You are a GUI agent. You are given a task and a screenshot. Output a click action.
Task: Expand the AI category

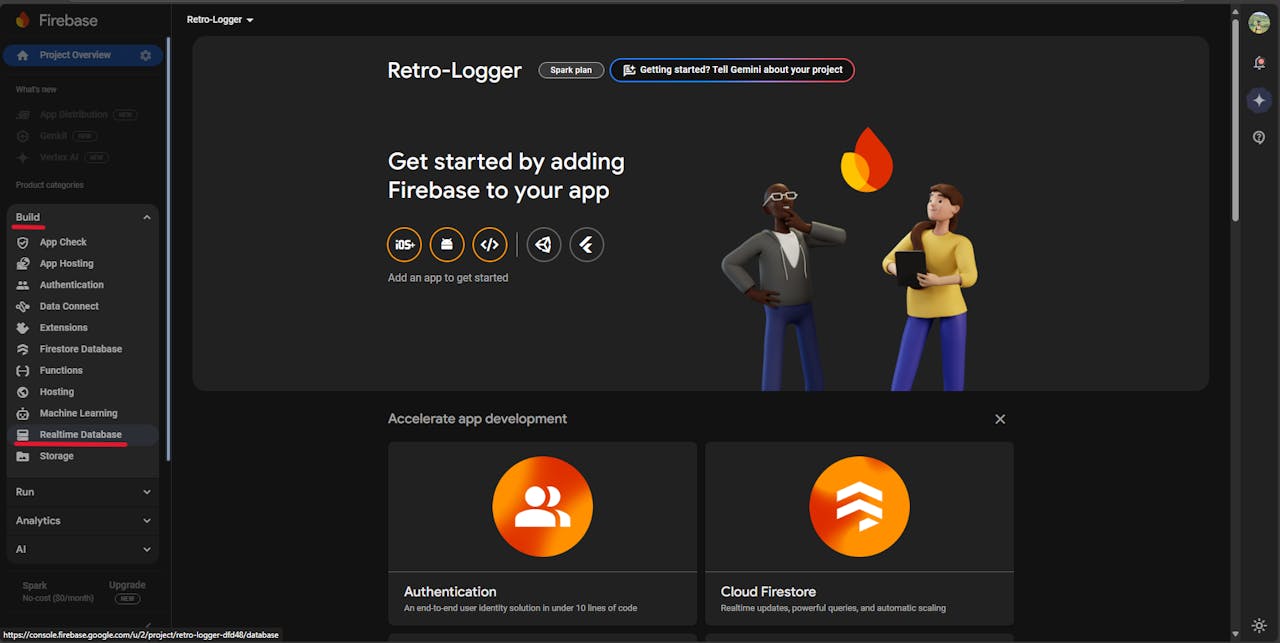pyautogui.click(x=83, y=549)
